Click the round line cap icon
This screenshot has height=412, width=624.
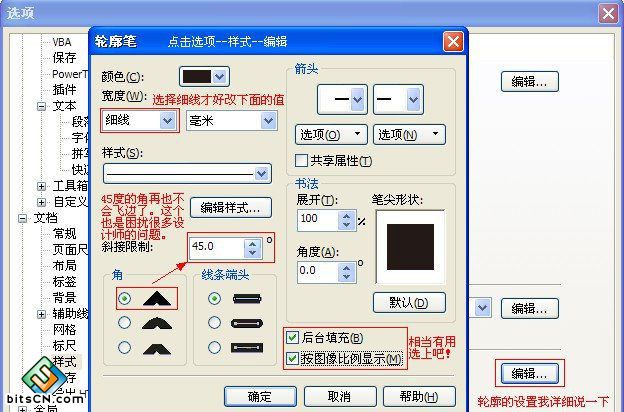tap(247, 323)
